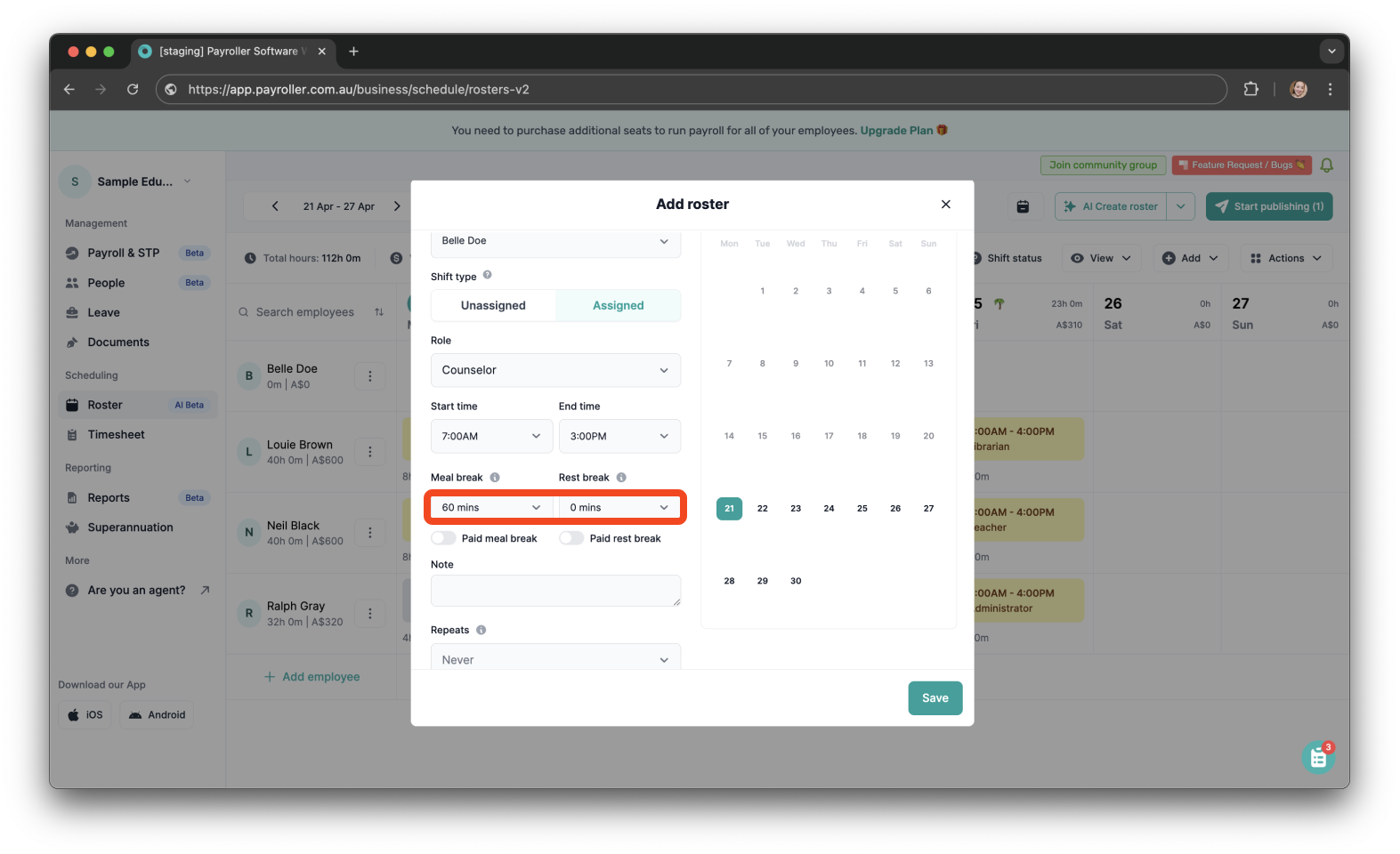
Task: Click Start publishing (1)
Action: coord(1269,206)
